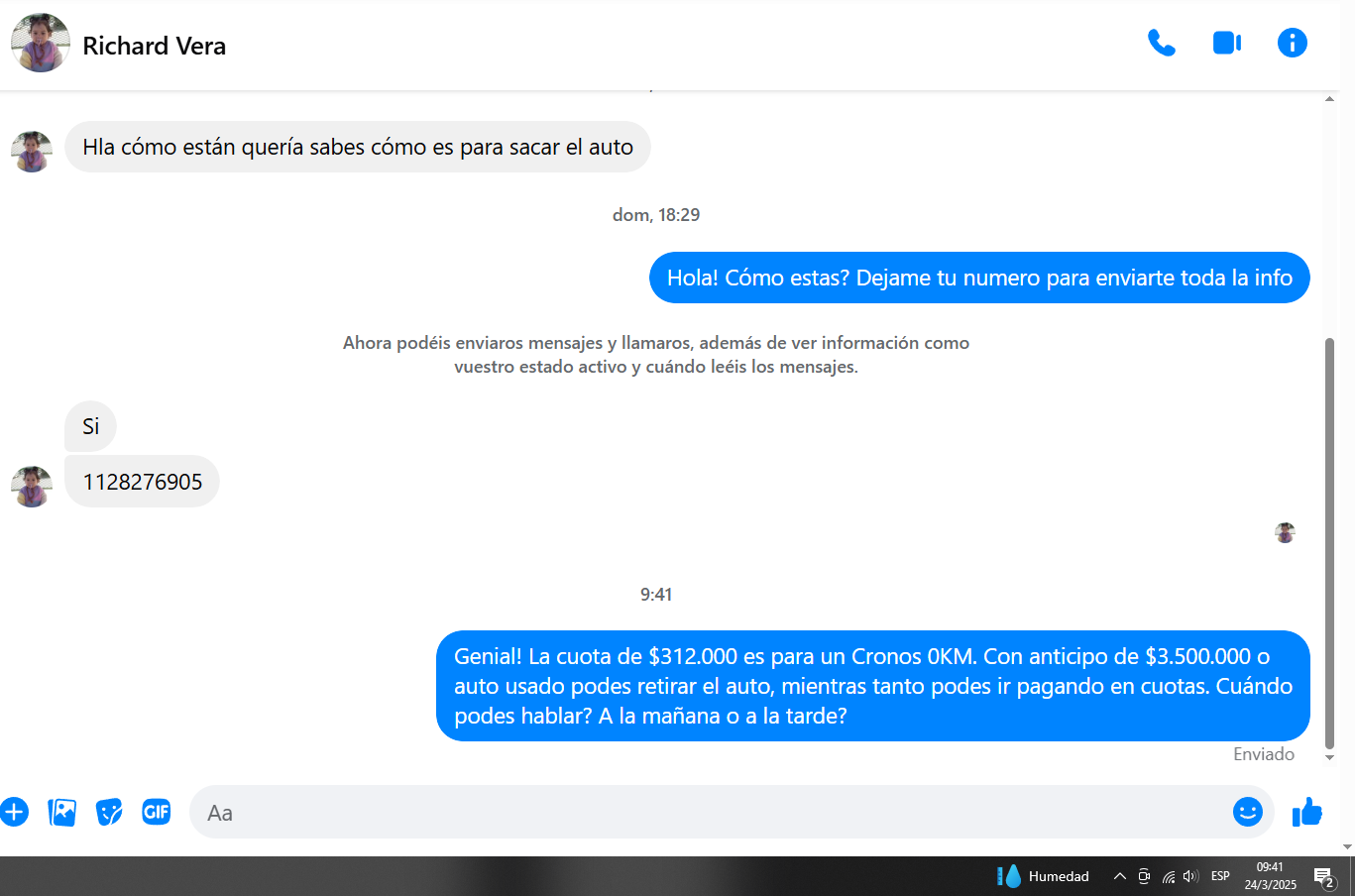
Task: Send a thumbs-up like
Action: pos(1307,812)
